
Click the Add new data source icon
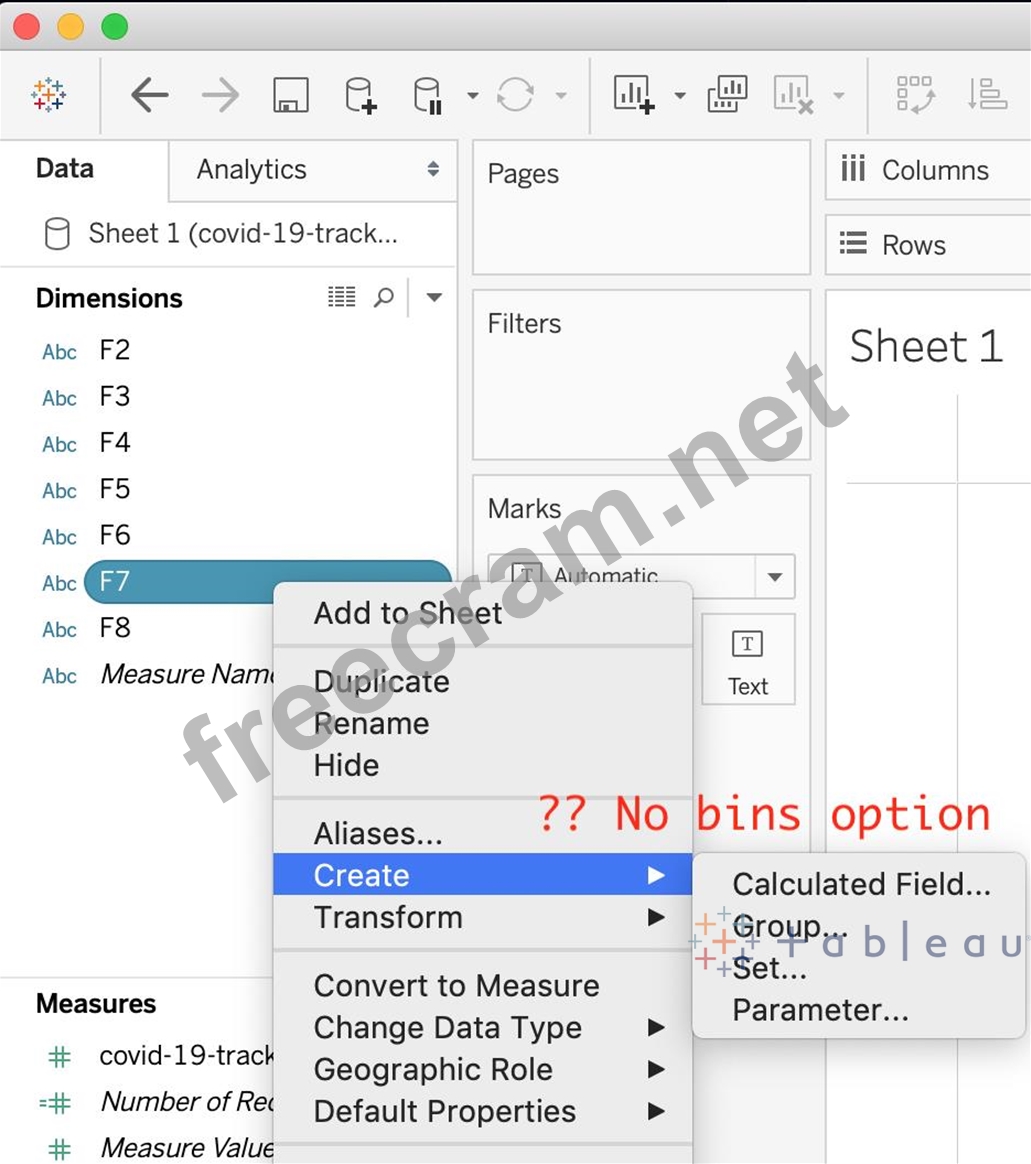pos(360,96)
